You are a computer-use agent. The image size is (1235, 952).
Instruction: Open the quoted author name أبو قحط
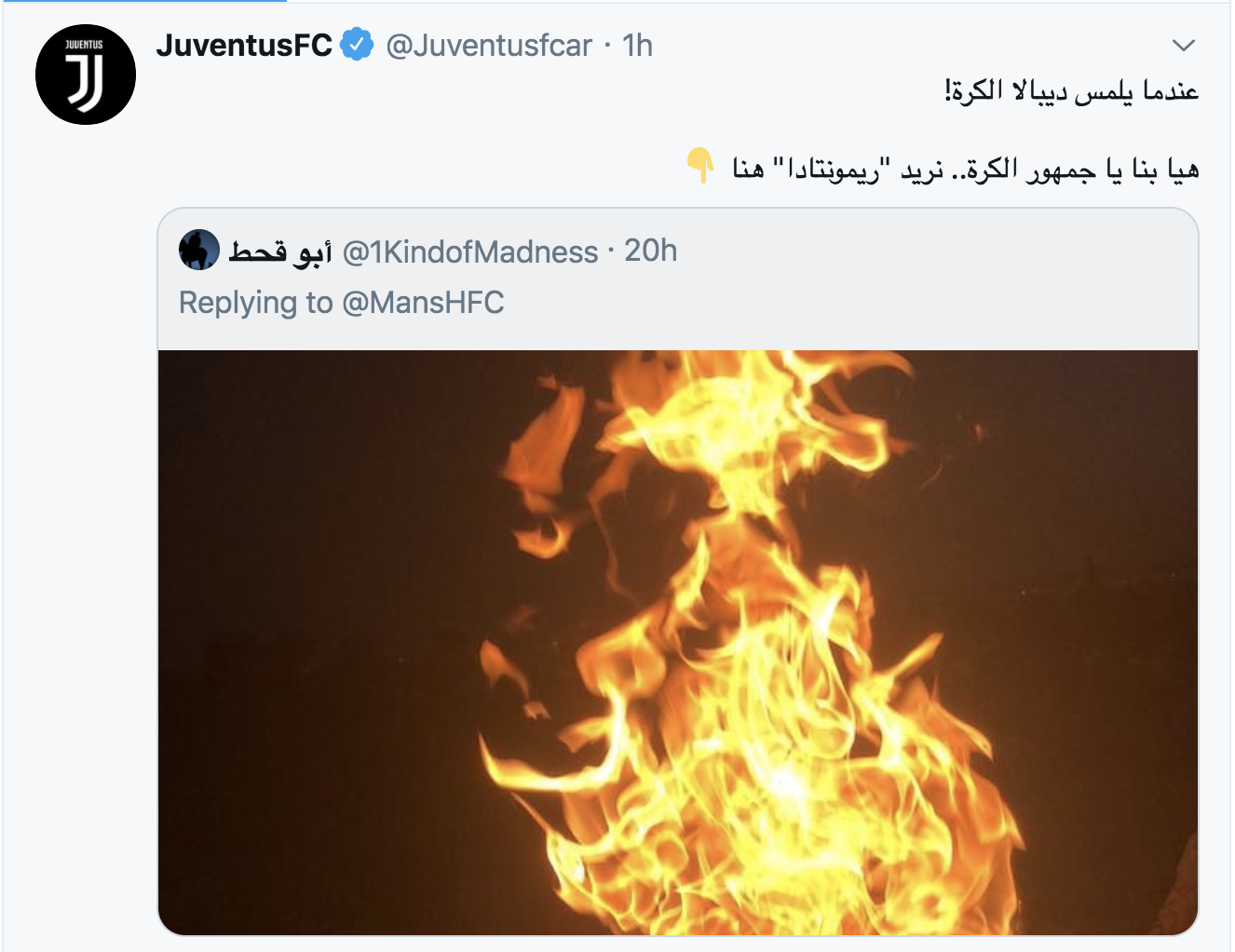pyautogui.click(x=280, y=252)
